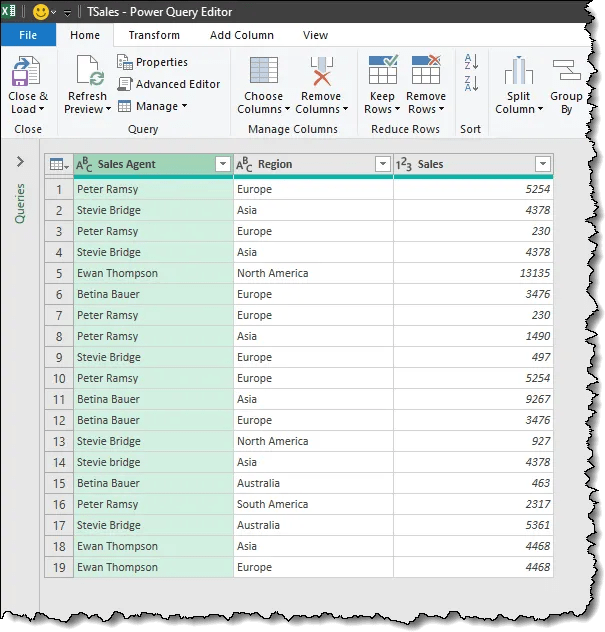This screenshot has height=632, width=605.
Task: Open the Sales column filter dropdown
Action: point(543,164)
